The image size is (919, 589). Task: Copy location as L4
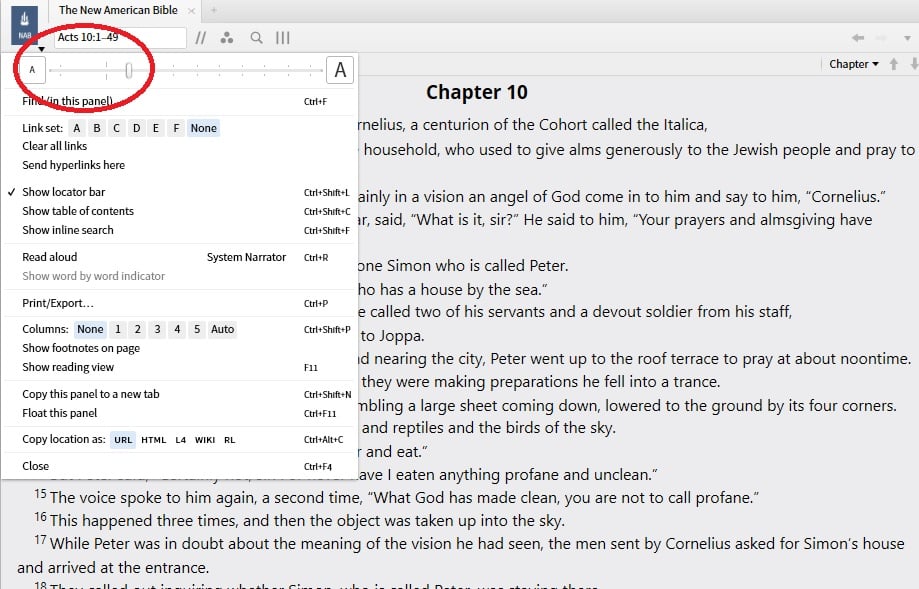[x=181, y=440]
